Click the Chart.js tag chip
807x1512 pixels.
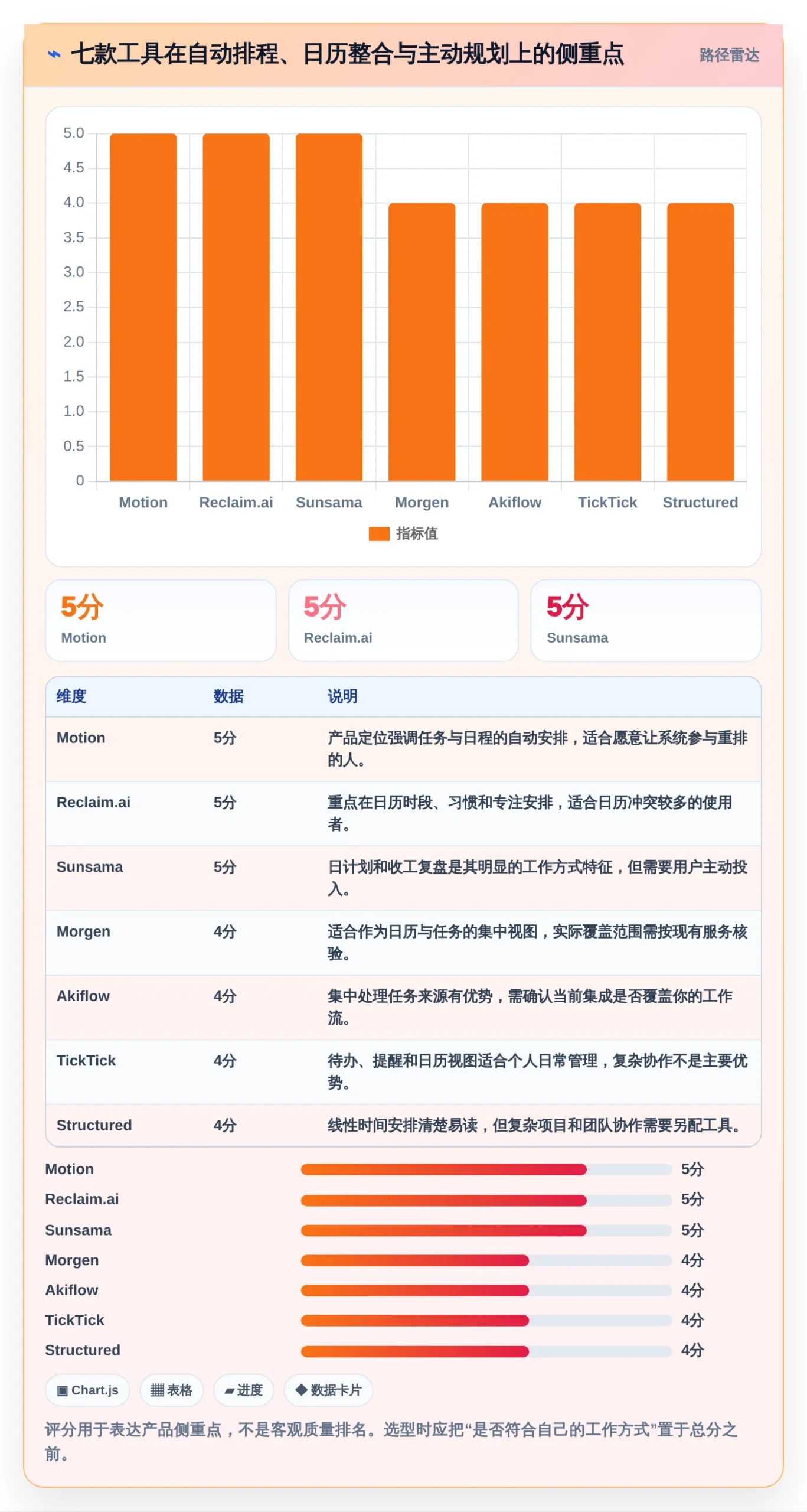tap(87, 1390)
